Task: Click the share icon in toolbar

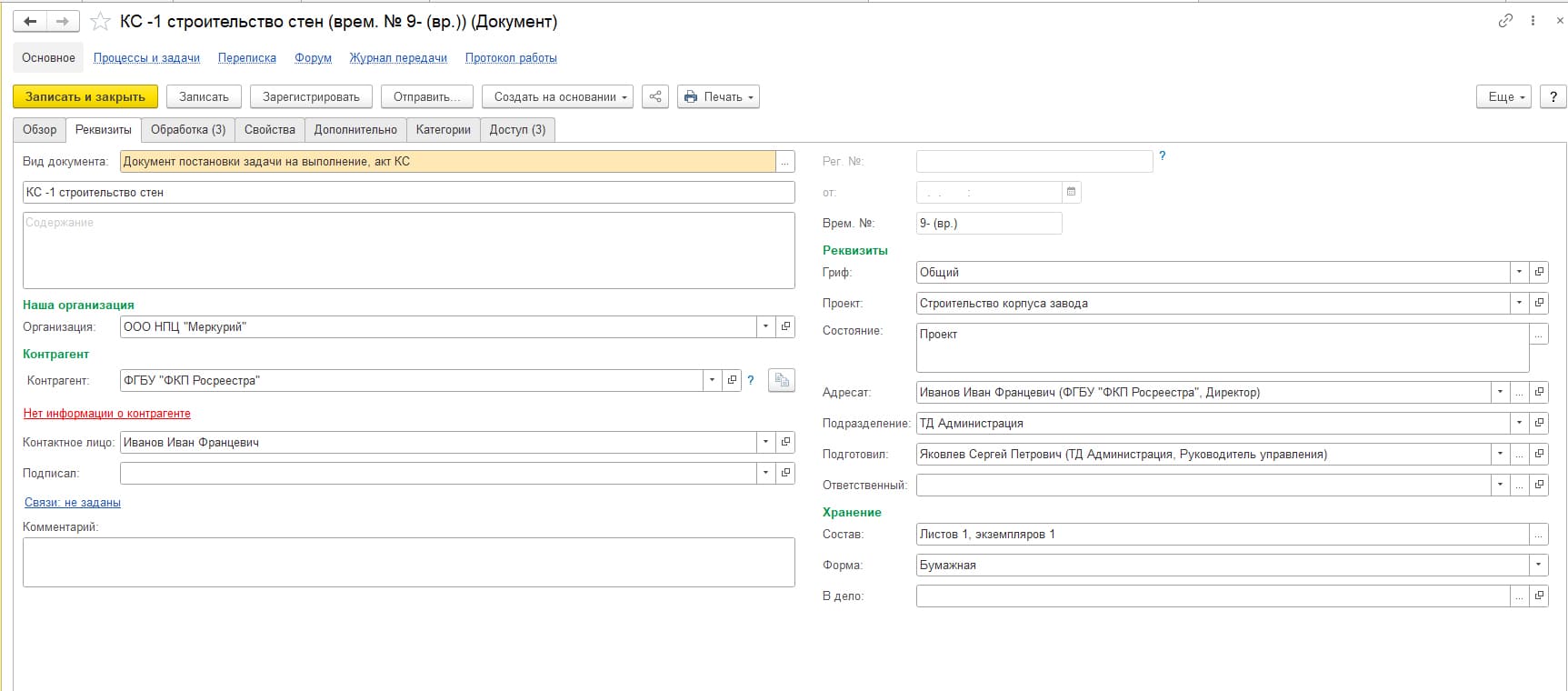Action: [x=654, y=96]
